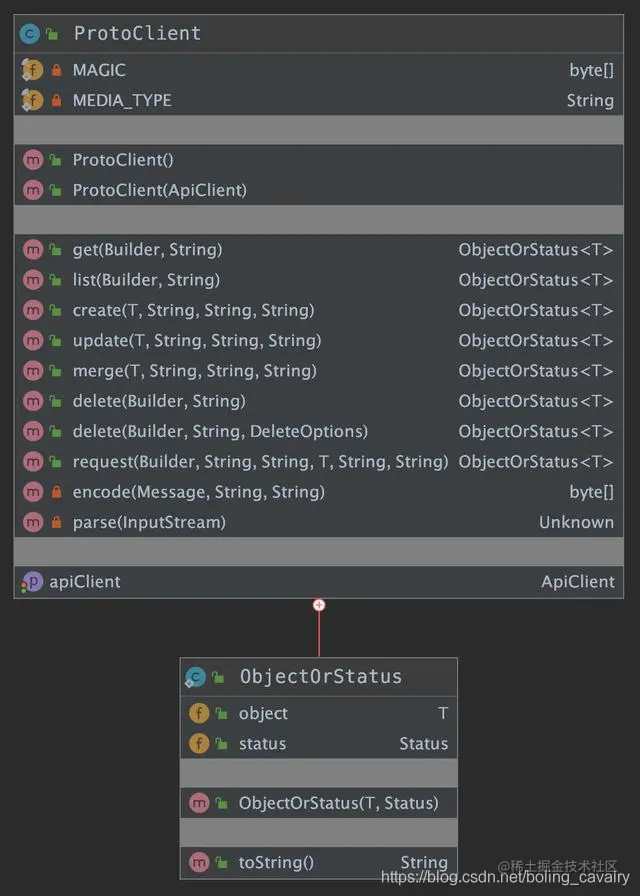The height and width of the screenshot is (896, 640).
Task: Click the lock icon beside encode
Action: point(56,492)
